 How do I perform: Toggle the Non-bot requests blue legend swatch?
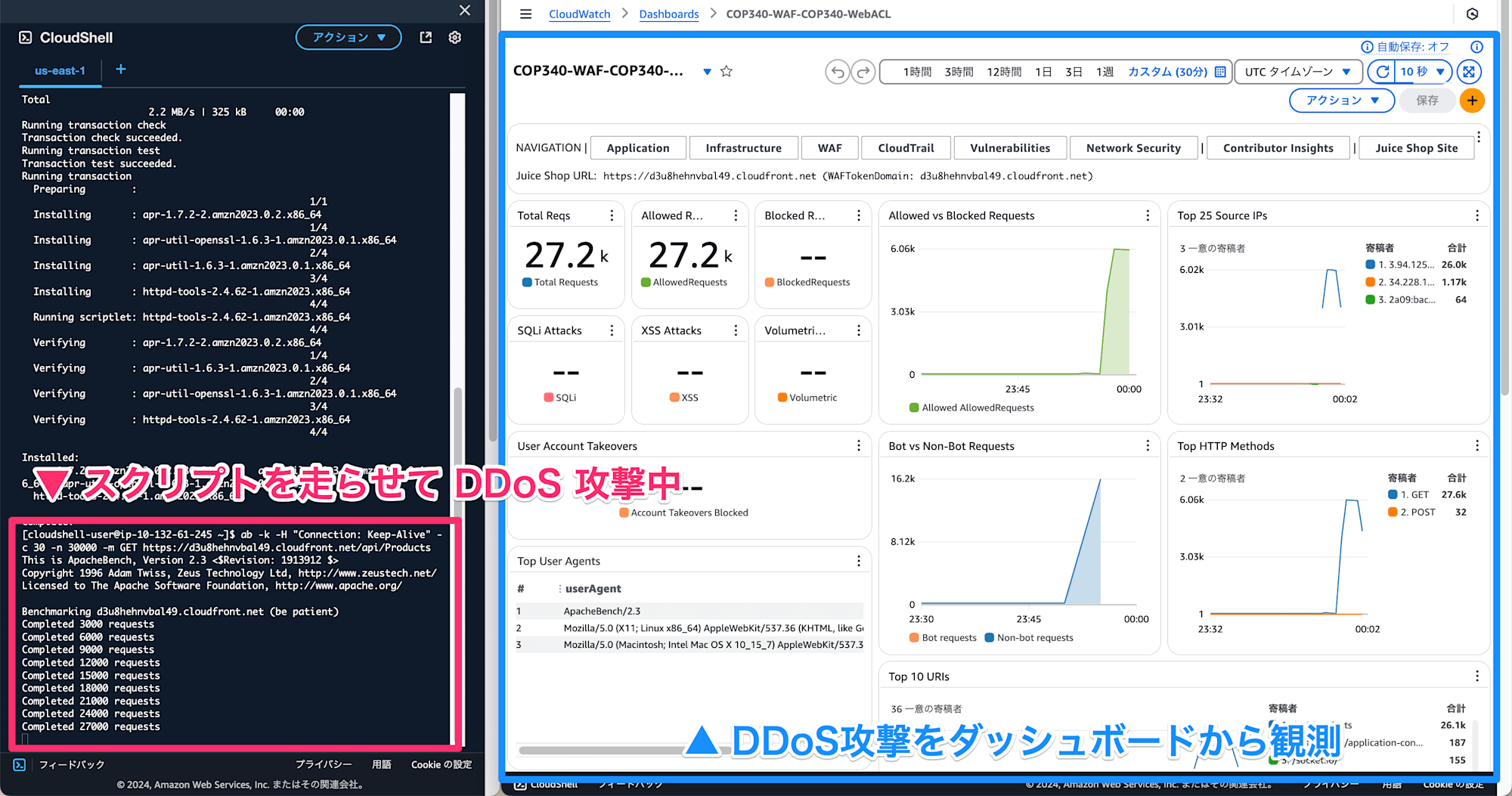tap(989, 637)
